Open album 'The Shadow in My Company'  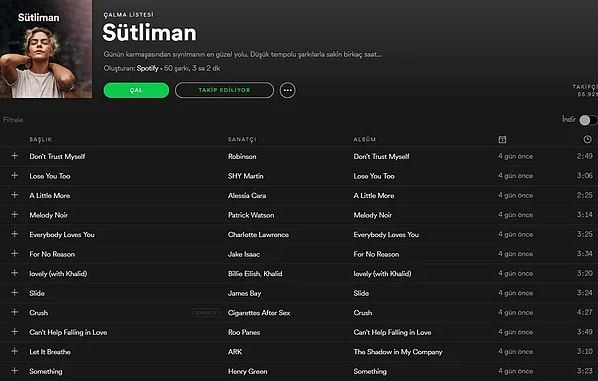coord(398,352)
